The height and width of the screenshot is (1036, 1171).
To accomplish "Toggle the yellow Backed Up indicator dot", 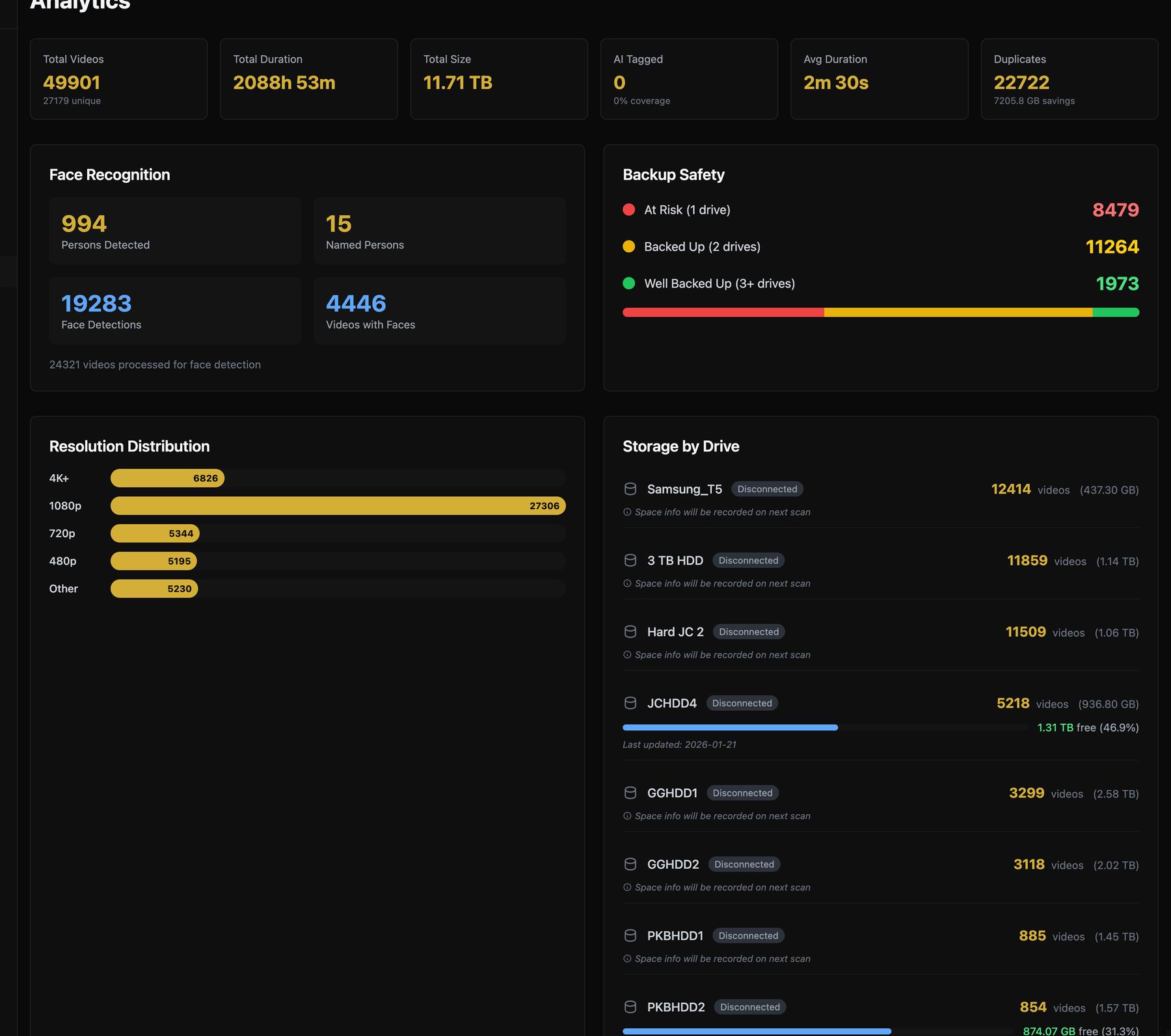I will click(628, 246).
